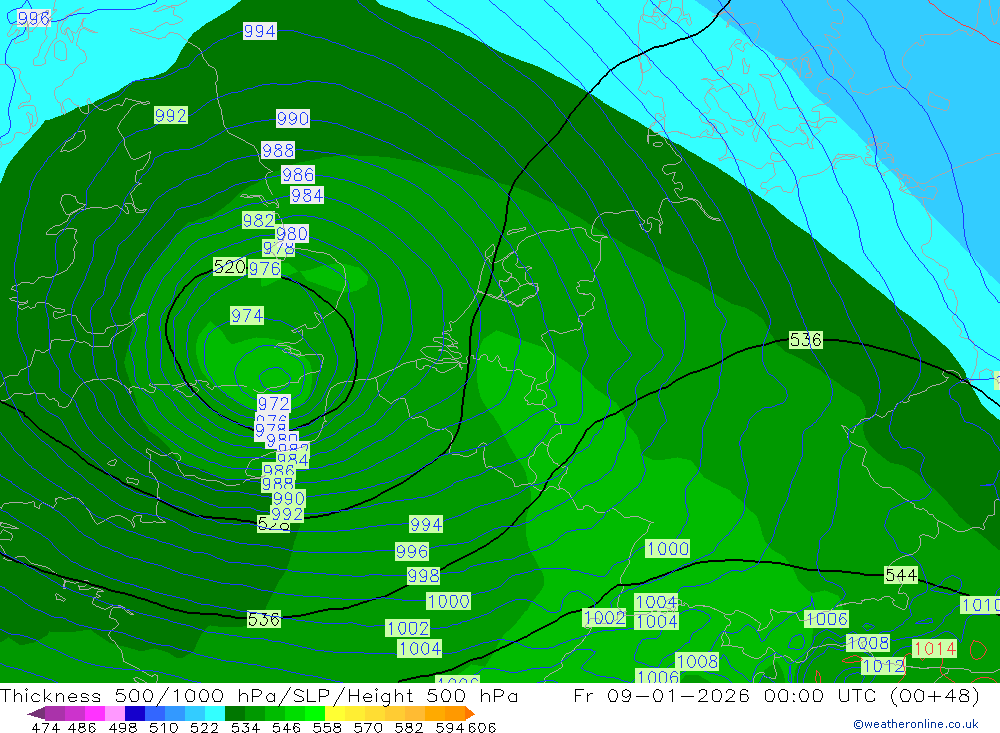Click the legend value 510
Viewport: 1000px width, 733px height.
(x=164, y=727)
